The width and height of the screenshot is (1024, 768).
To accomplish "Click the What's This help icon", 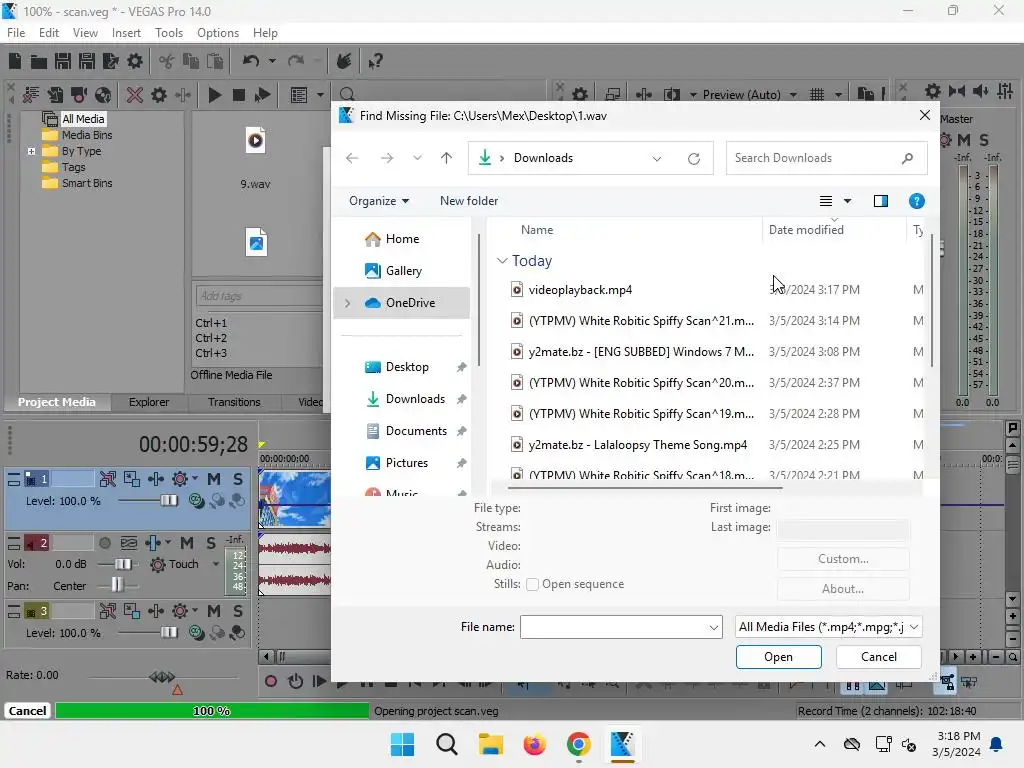I will pos(375,61).
